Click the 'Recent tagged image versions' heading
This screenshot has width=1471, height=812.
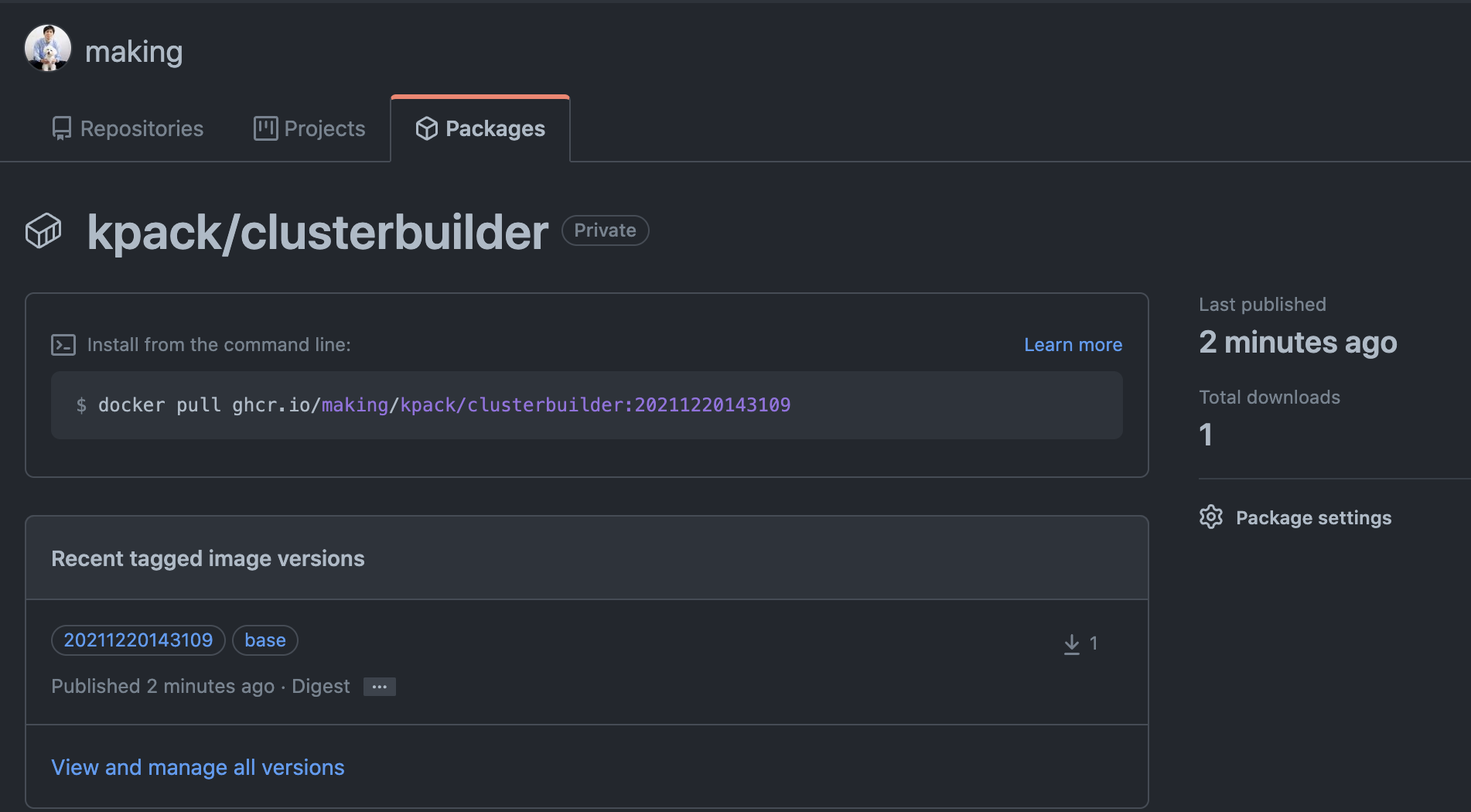pos(208,558)
